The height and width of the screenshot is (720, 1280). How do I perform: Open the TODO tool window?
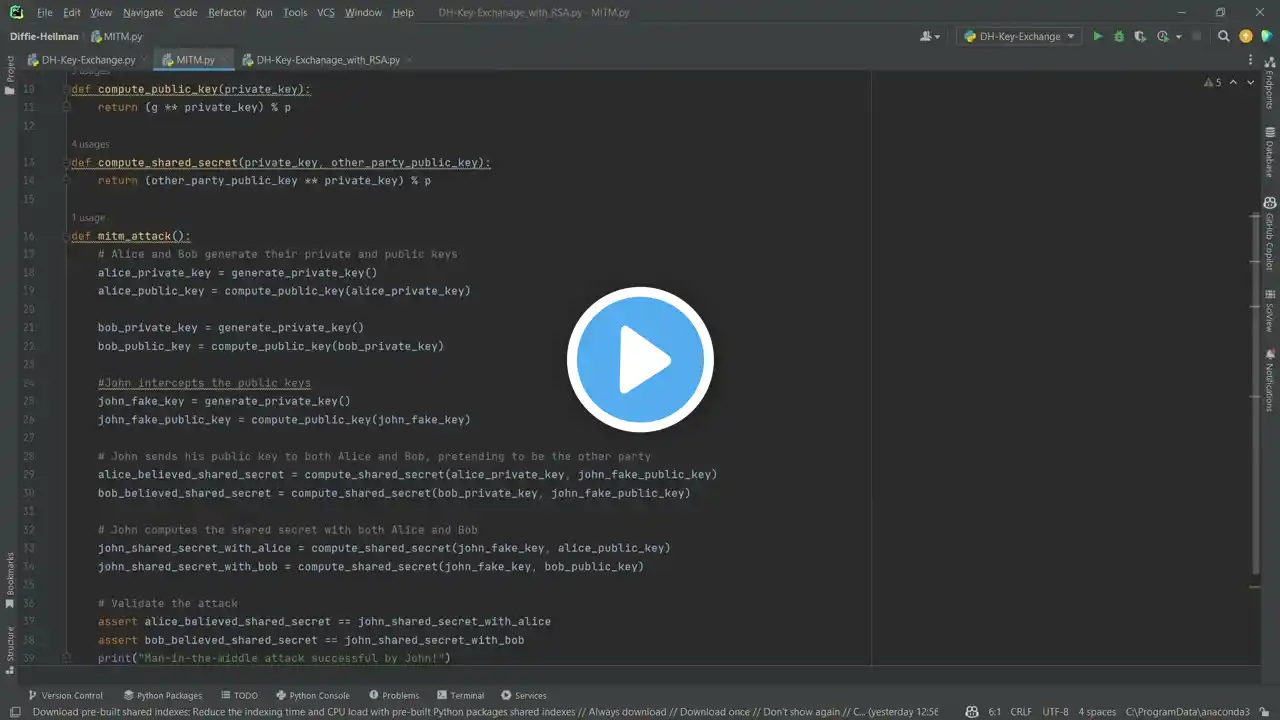click(x=239, y=695)
